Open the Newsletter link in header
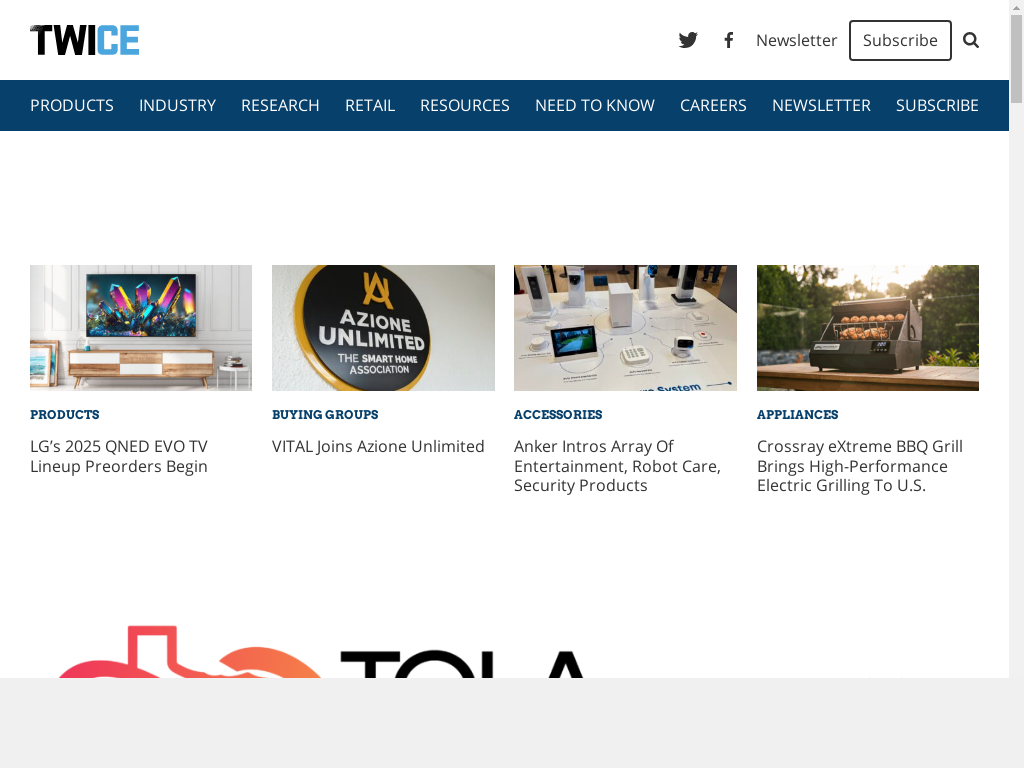Viewport: 1024px width, 768px height. pyautogui.click(x=796, y=40)
